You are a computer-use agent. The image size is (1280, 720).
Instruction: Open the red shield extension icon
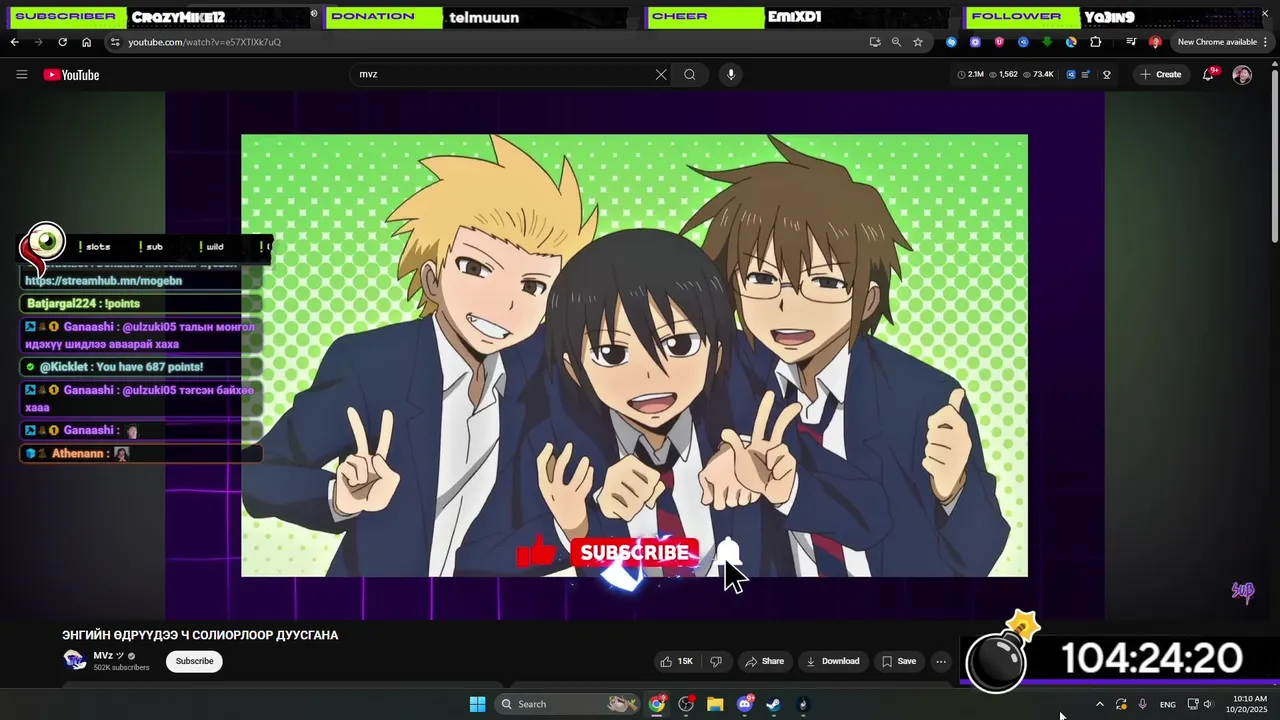(x=999, y=42)
